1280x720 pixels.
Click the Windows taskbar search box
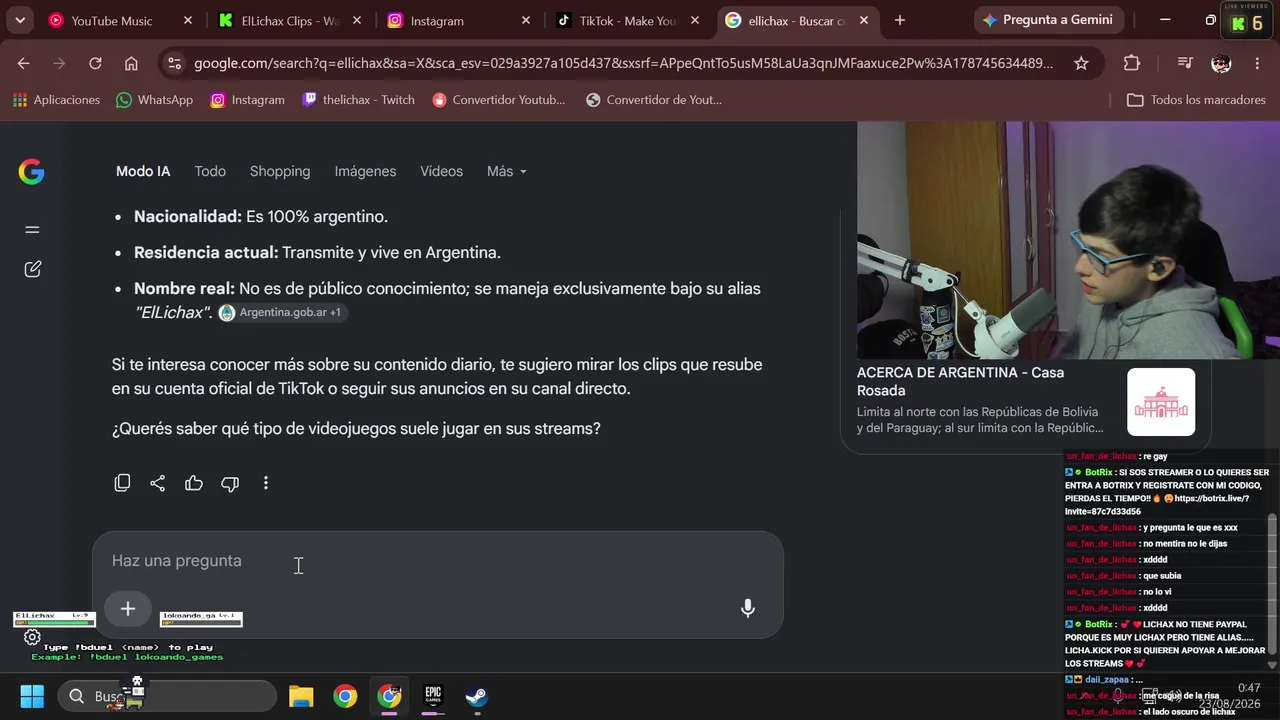(x=168, y=696)
